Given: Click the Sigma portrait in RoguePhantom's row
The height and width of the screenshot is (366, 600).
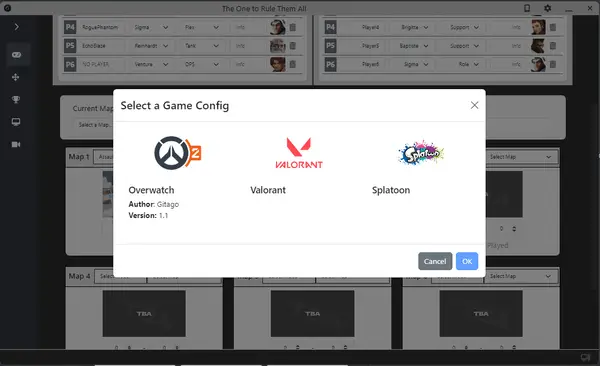Looking at the screenshot, I should point(278,27).
